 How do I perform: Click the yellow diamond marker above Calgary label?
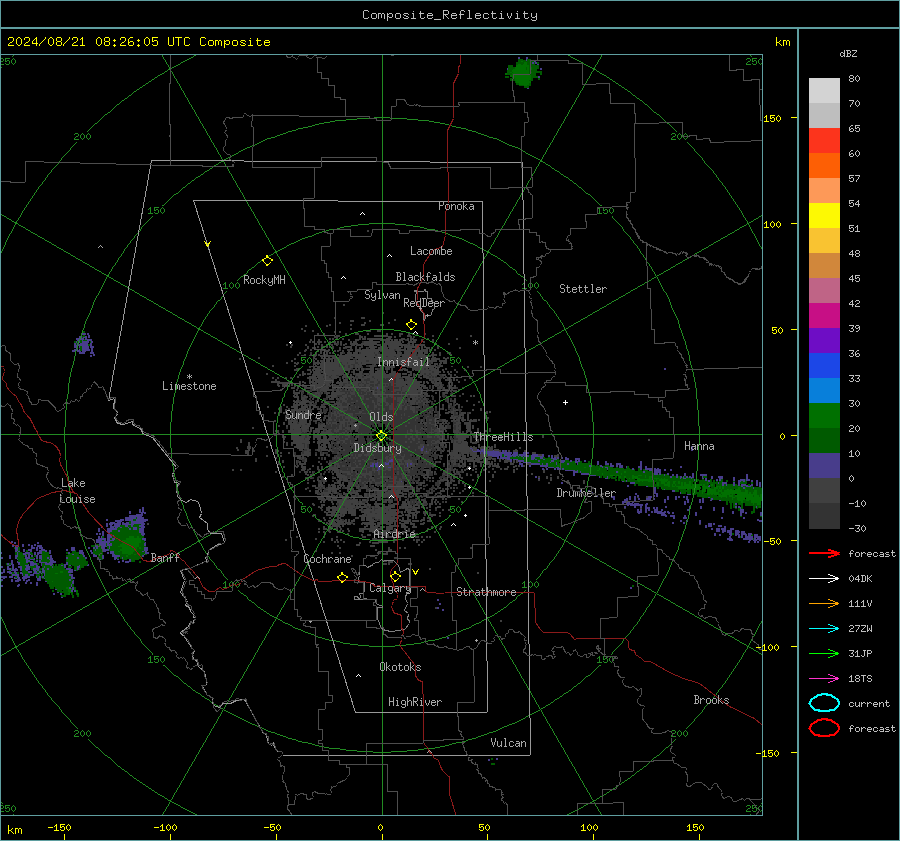pyautogui.click(x=395, y=576)
